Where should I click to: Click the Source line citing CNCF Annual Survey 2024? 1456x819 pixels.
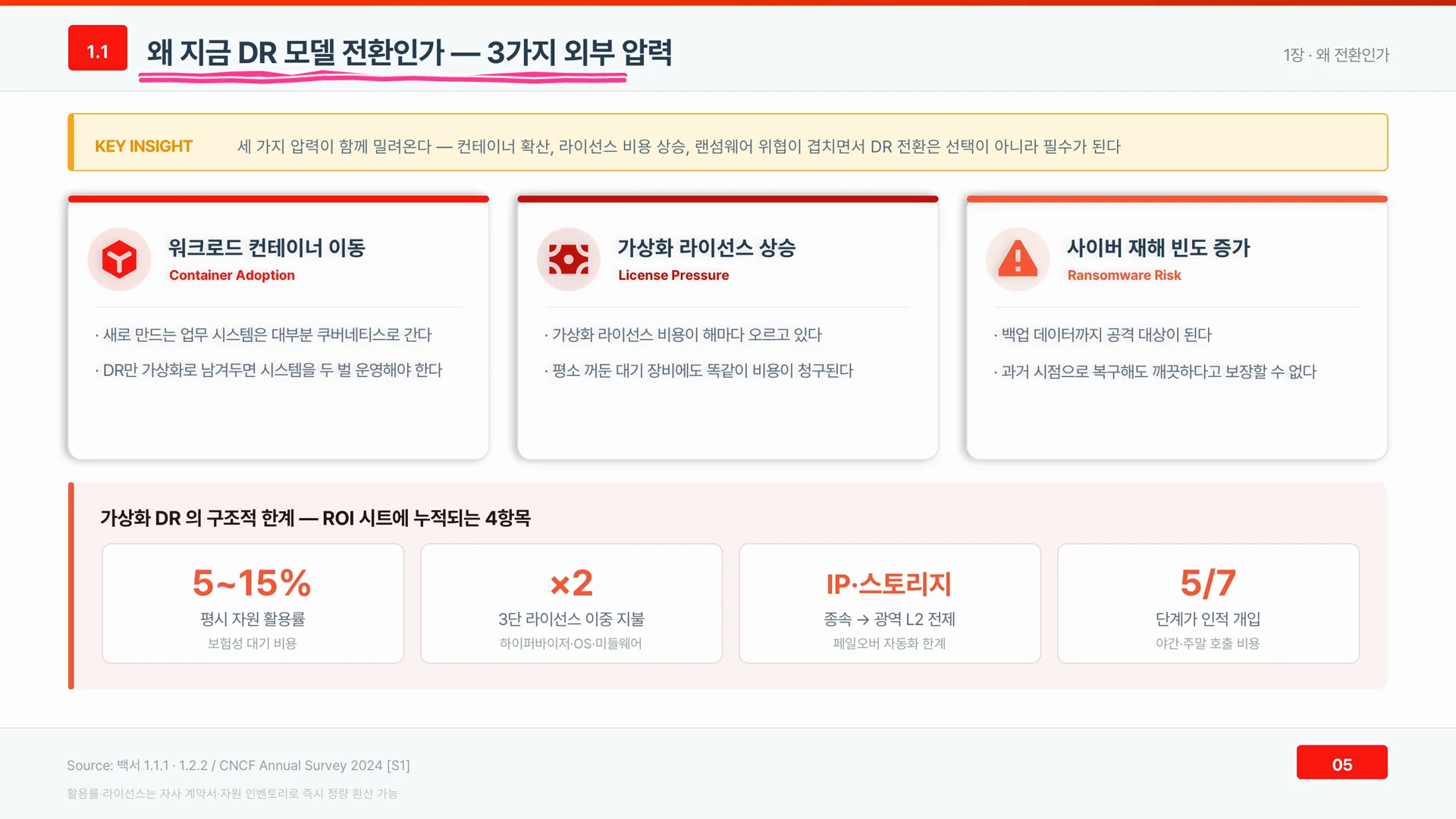(x=238, y=765)
